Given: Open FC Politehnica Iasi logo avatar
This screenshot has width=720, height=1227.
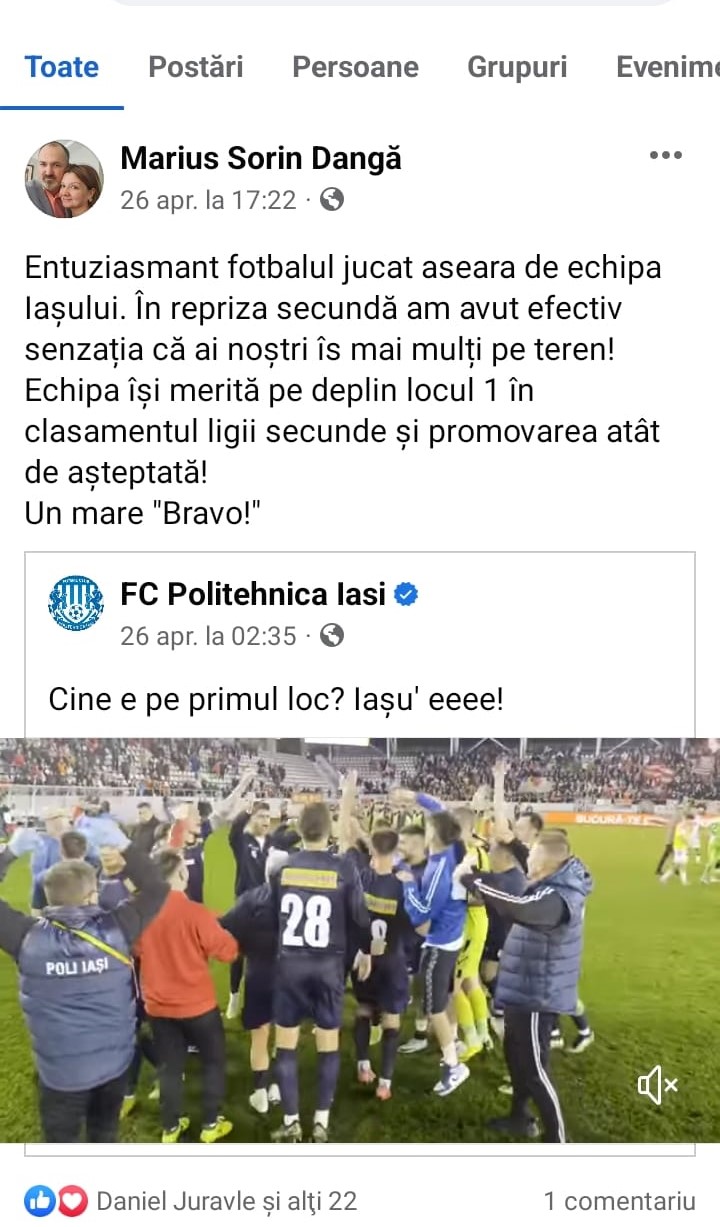Looking at the screenshot, I should (76, 603).
